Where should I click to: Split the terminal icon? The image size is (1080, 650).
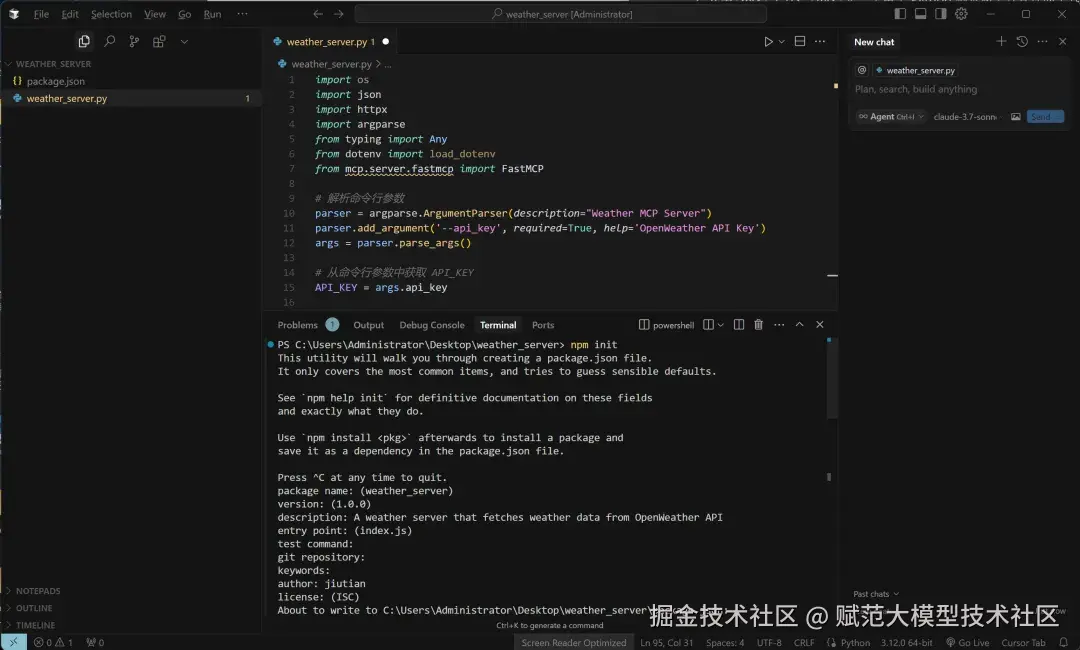pyautogui.click(x=738, y=324)
